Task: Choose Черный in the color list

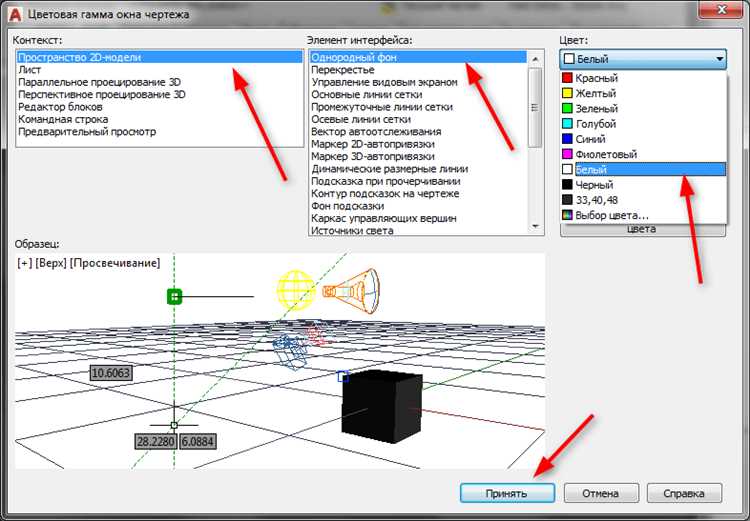Action: (x=643, y=185)
